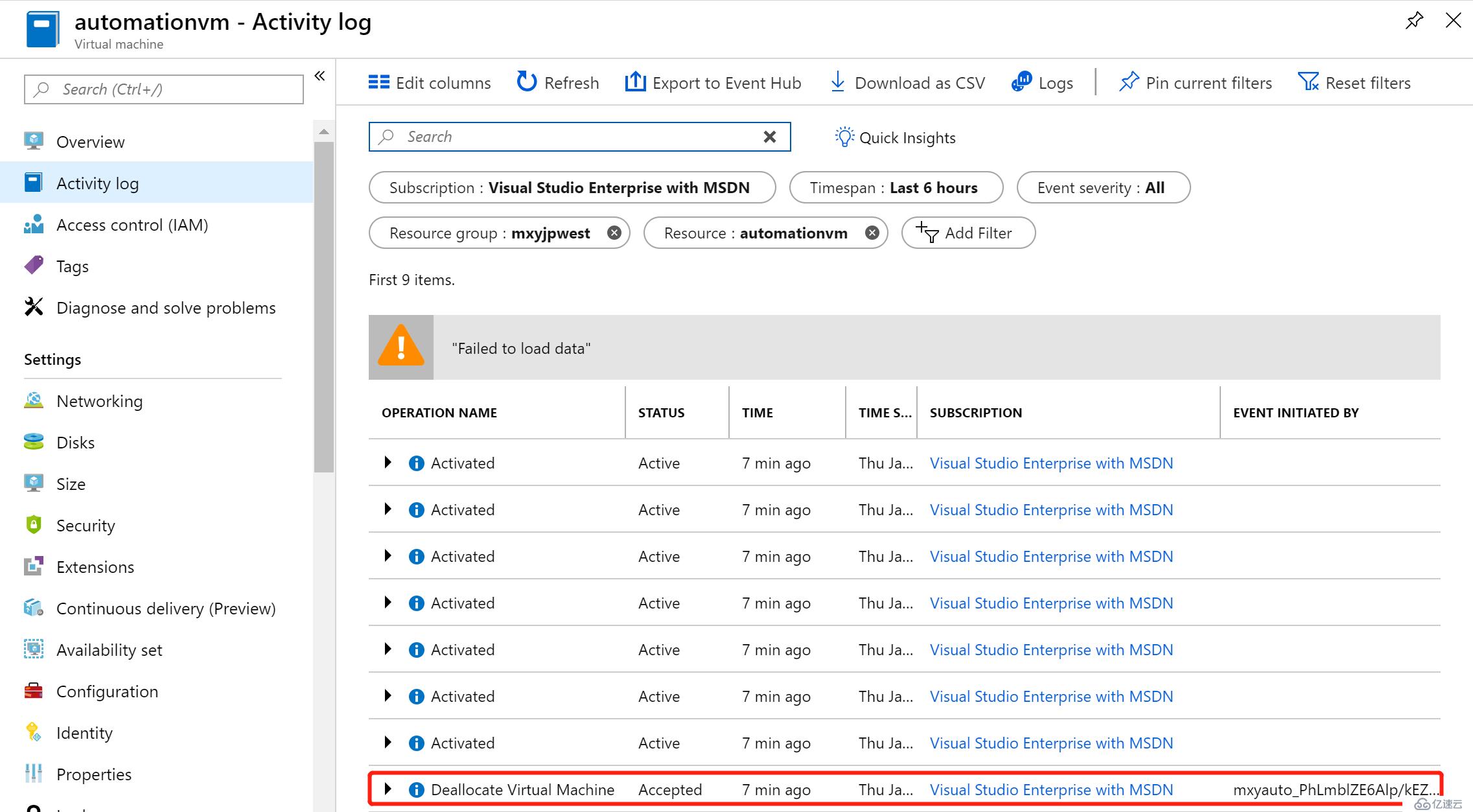Expand the third Activated row
This screenshot has width=1473, height=812.
[x=388, y=555]
